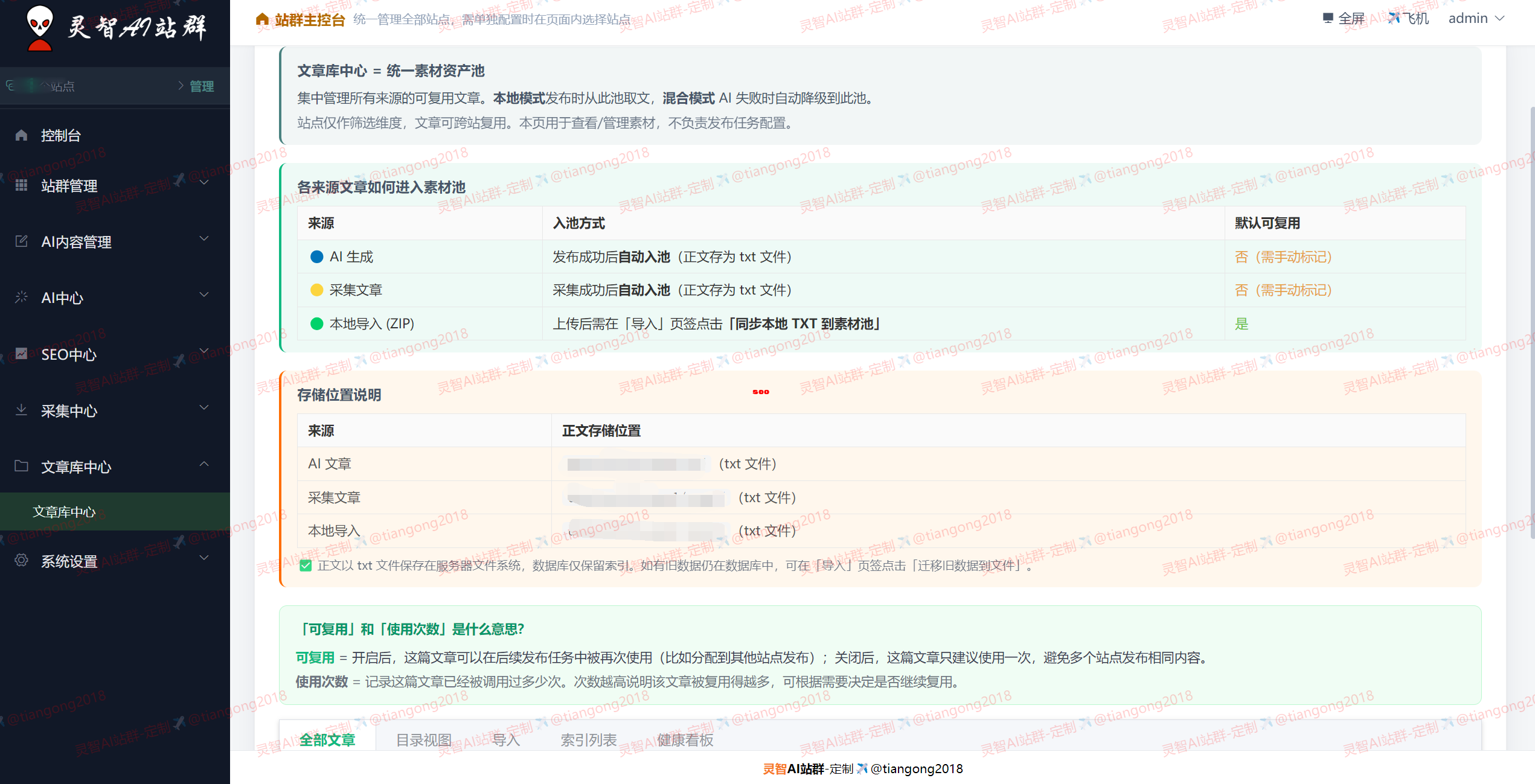Expand the 站群管理 menu chevron
The width and height of the screenshot is (1535, 784).
pos(204,182)
